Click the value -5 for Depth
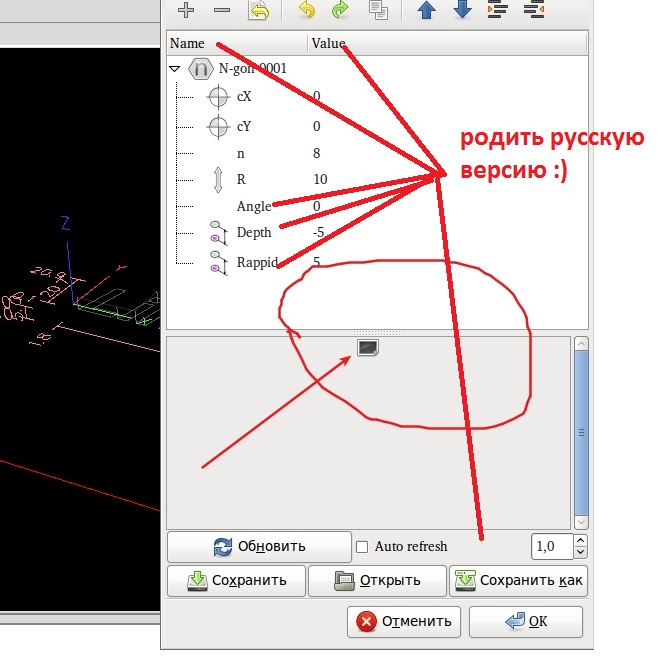This screenshot has height=666, width=667. pyautogui.click(x=319, y=233)
